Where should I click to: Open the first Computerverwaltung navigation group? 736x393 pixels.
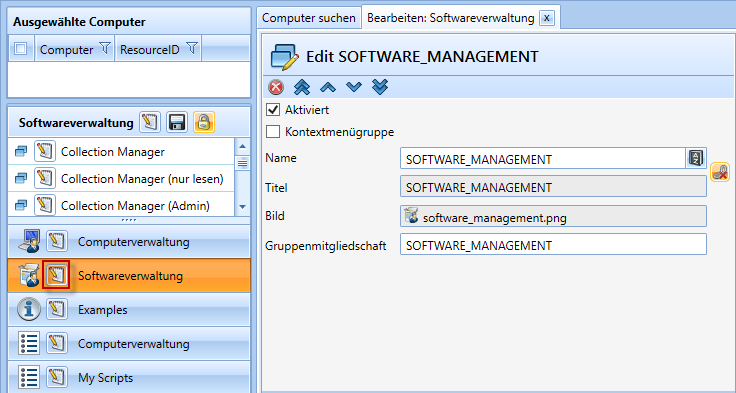pyautogui.click(x=129, y=241)
